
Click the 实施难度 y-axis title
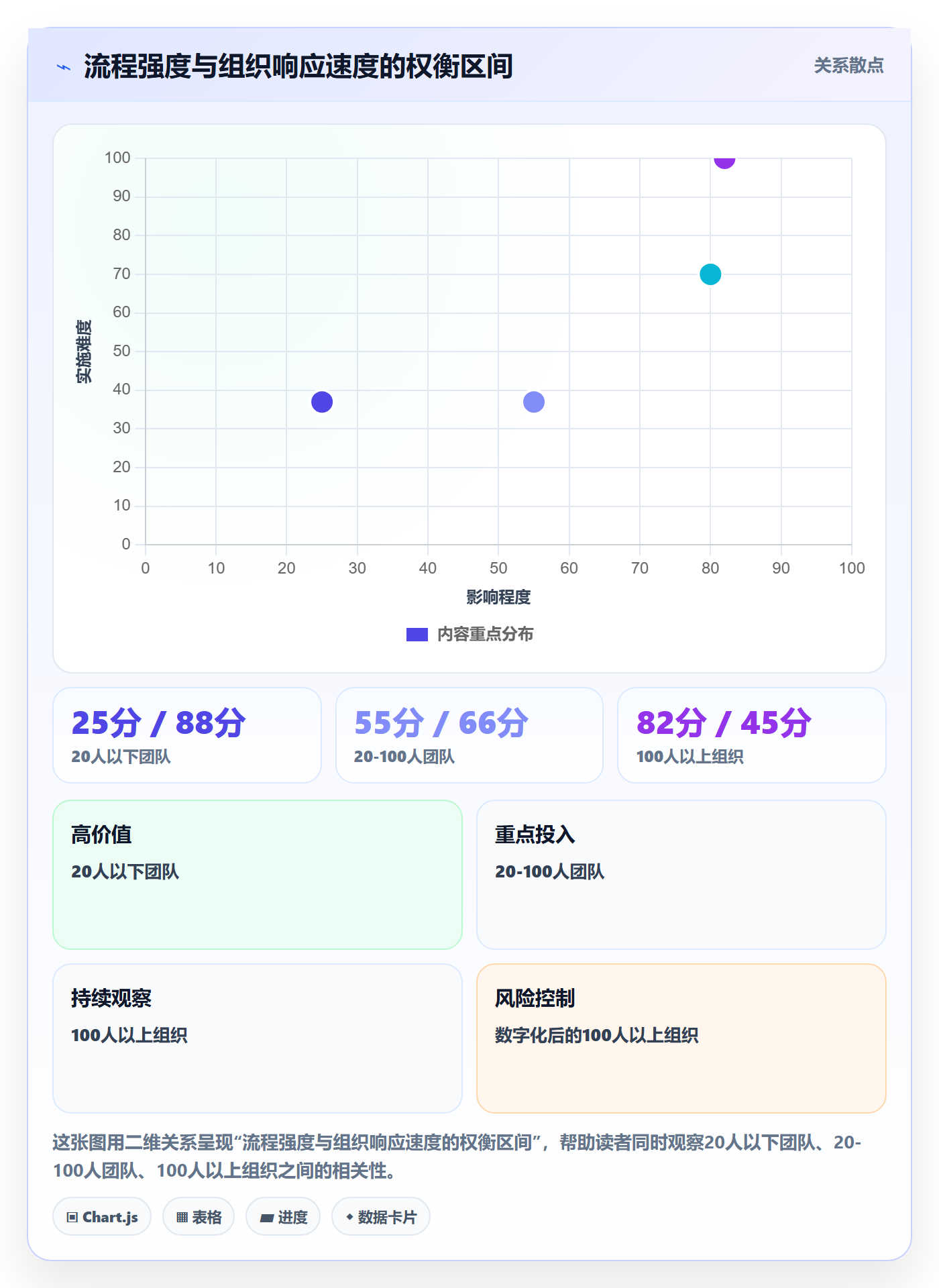click(84, 352)
